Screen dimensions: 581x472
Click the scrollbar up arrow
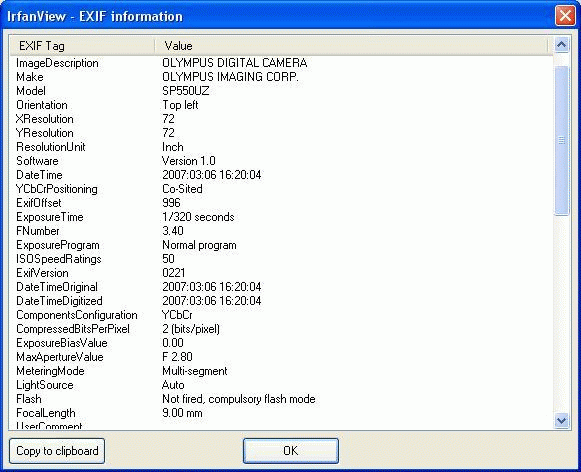tap(561, 45)
